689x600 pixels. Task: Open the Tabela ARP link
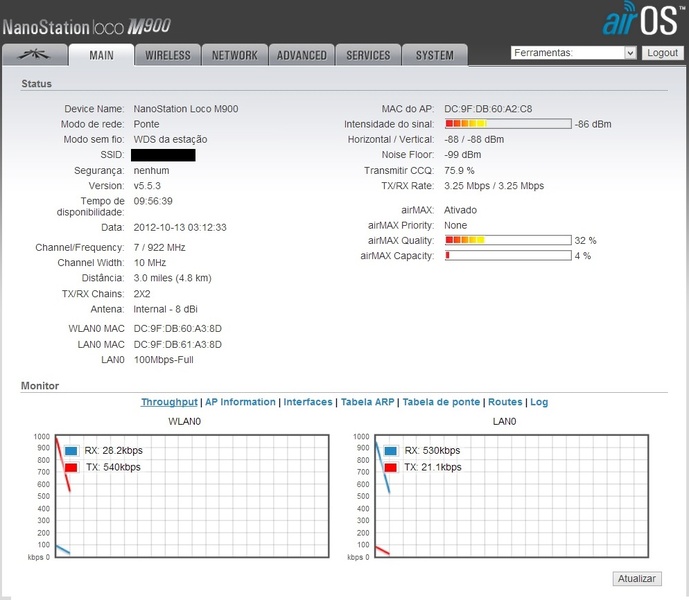click(x=367, y=402)
